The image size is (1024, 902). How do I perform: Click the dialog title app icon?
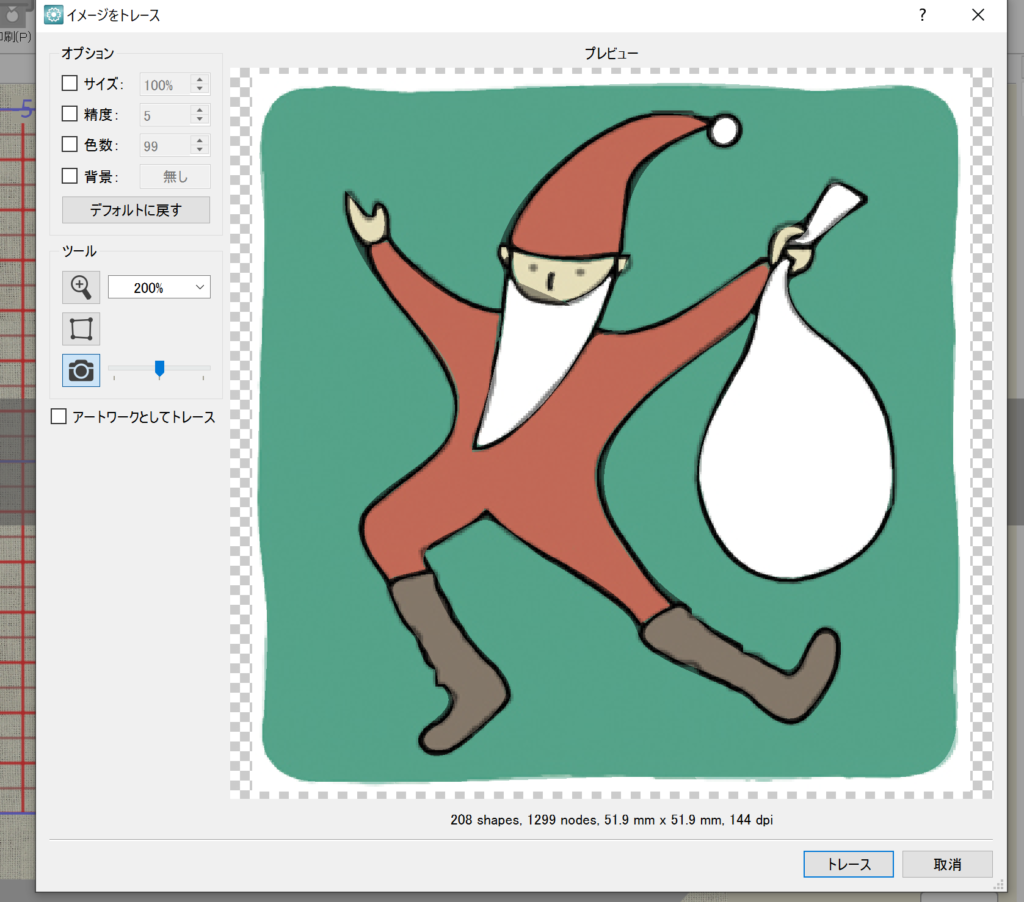tap(53, 15)
